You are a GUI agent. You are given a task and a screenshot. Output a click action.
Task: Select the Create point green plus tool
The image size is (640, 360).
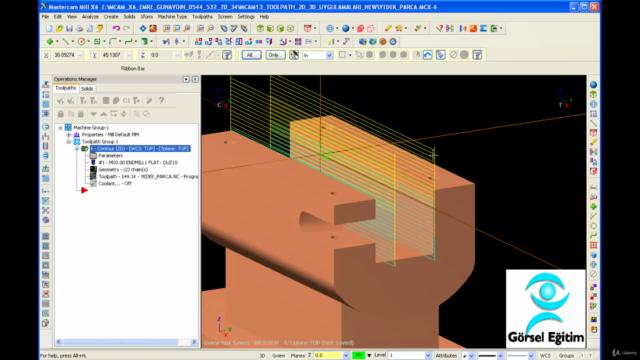click(x=50, y=41)
